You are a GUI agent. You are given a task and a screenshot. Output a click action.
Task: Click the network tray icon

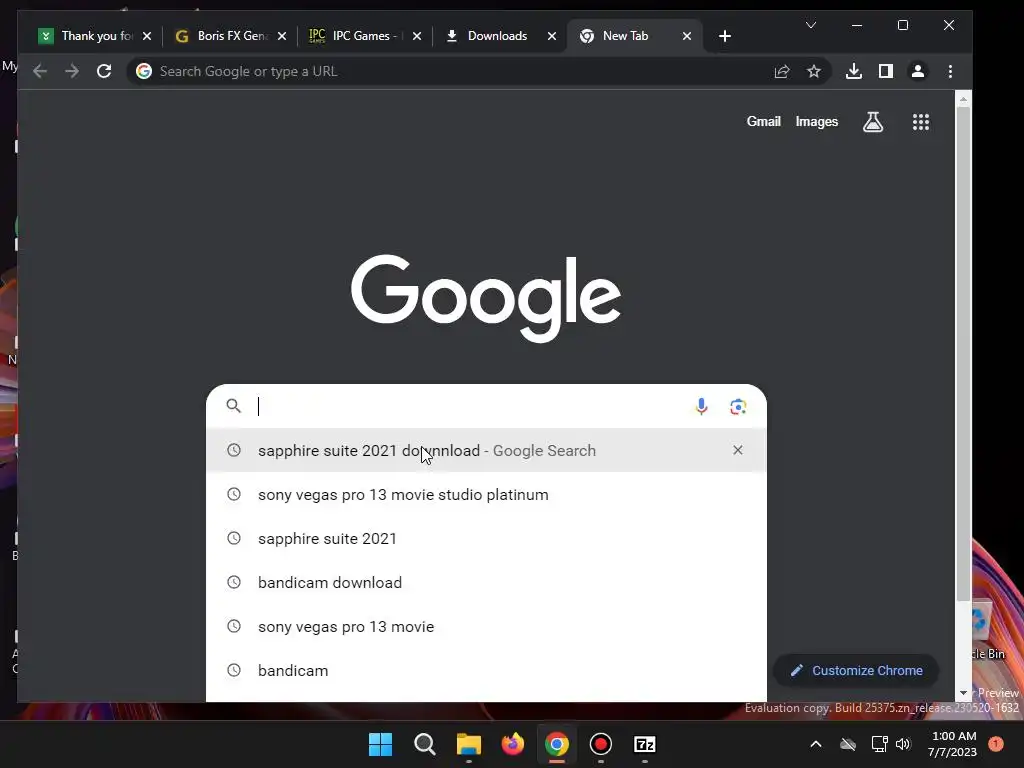point(879,744)
